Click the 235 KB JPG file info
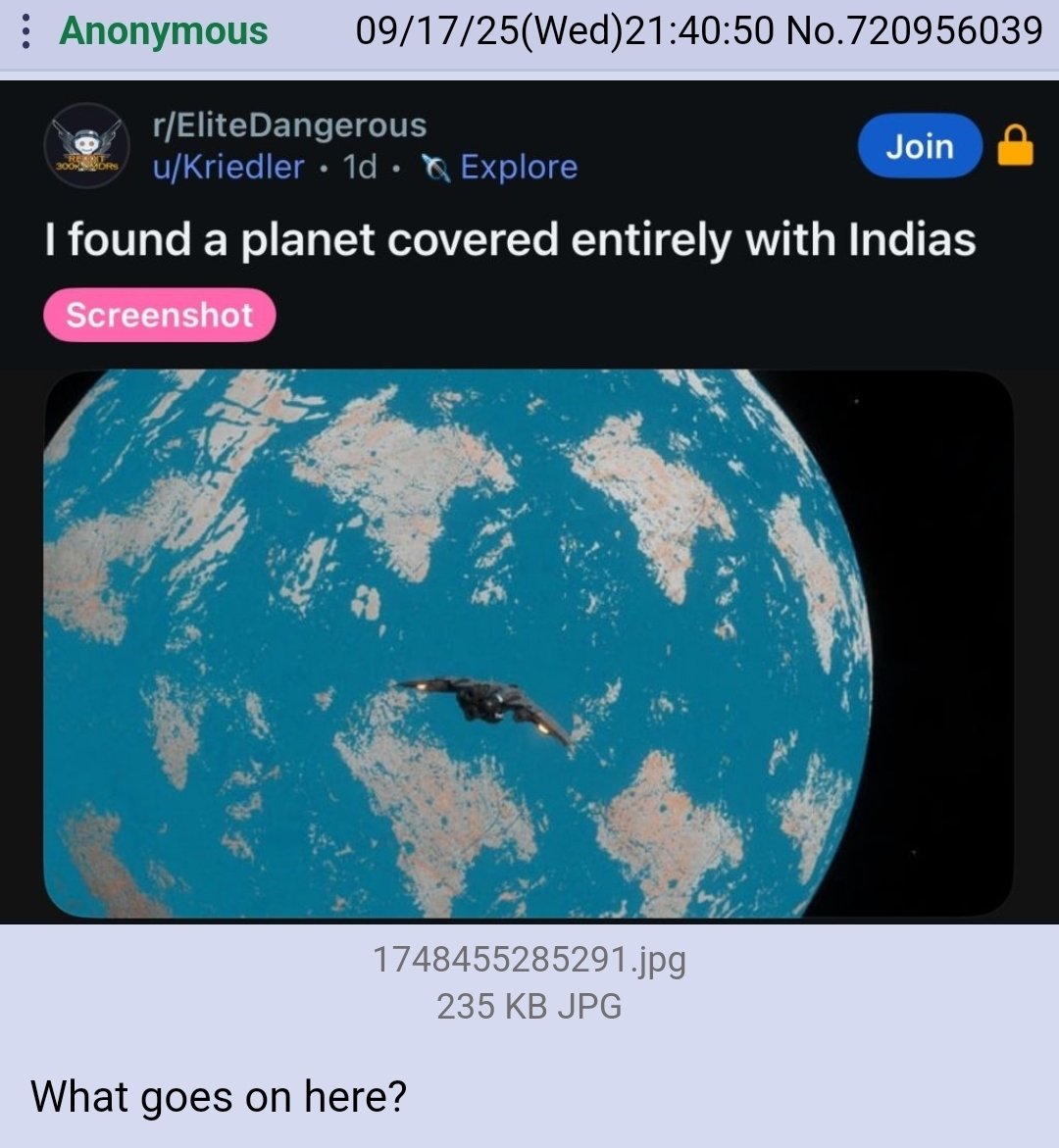 (529, 1006)
